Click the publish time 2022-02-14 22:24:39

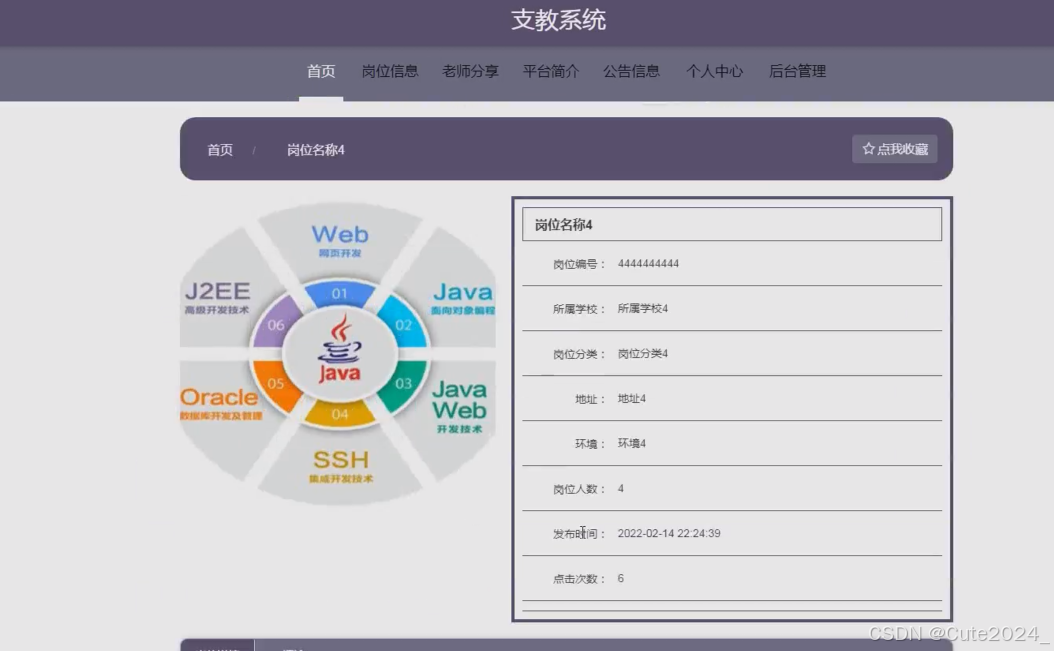669,533
